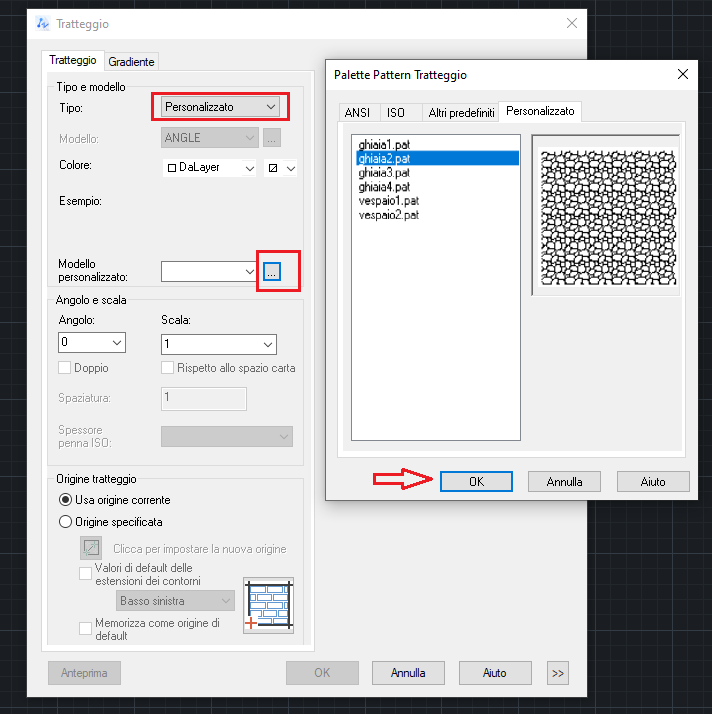Select the Origine specificata radio button
The image size is (712, 714).
pos(66,521)
